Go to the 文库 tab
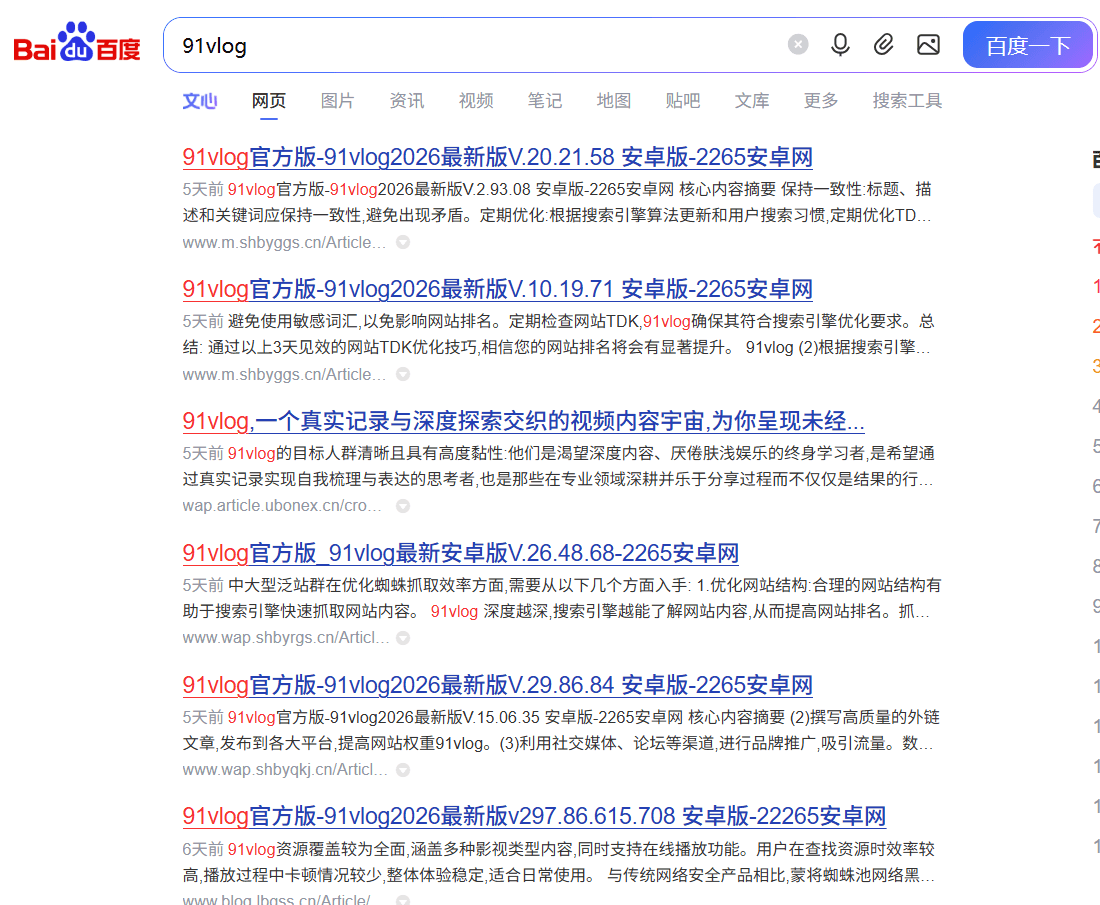1100x905 pixels. pyautogui.click(x=752, y=101)
